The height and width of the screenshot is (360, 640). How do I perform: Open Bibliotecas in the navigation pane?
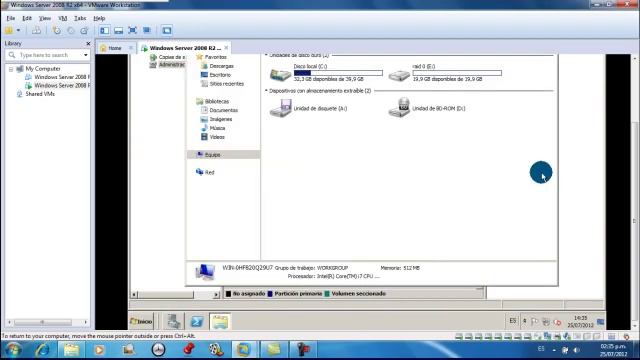[217, 102]
